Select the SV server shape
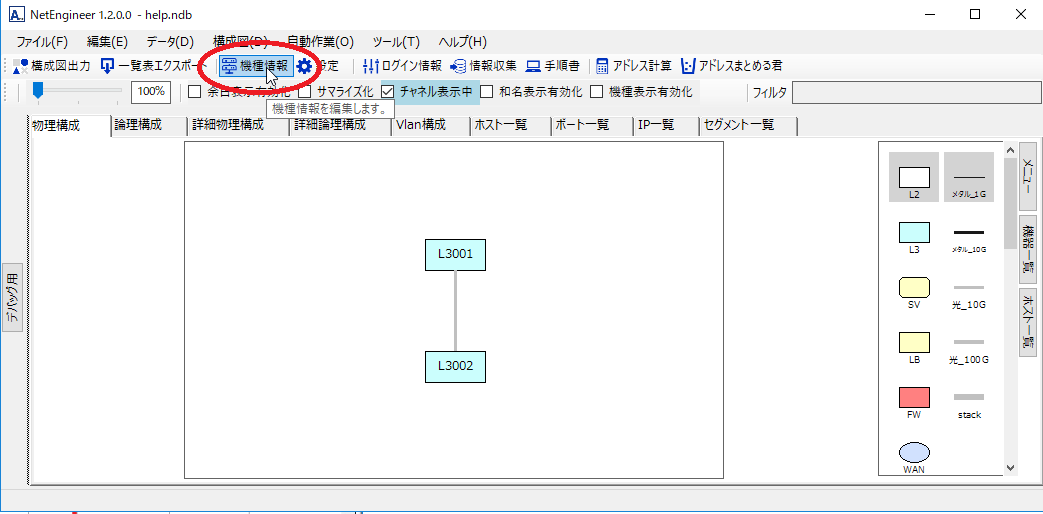Viewport: 1043px width, 514px height. [x=914, y=287]
